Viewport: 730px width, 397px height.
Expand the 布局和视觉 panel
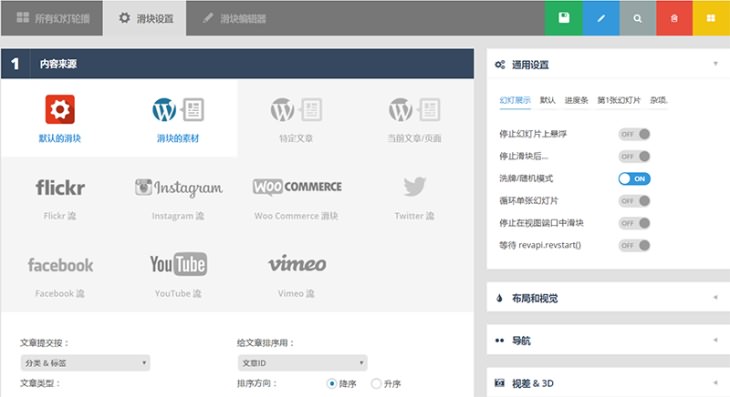pyautogui.click(x=608, y=298)
